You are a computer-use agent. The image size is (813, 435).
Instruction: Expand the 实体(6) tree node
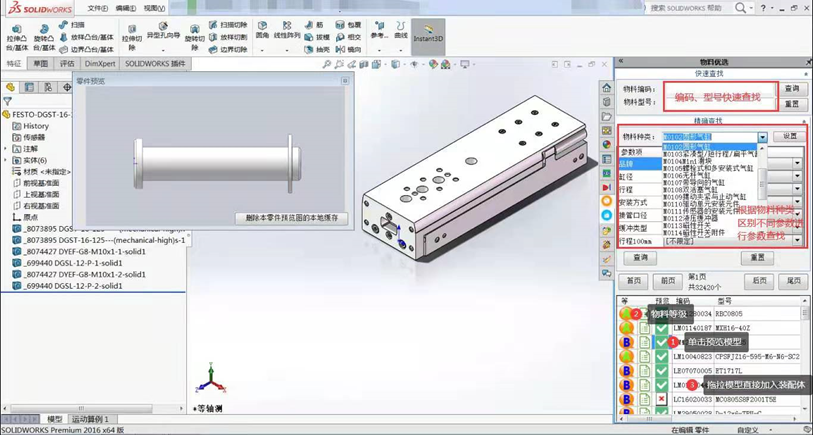[6, 160]
